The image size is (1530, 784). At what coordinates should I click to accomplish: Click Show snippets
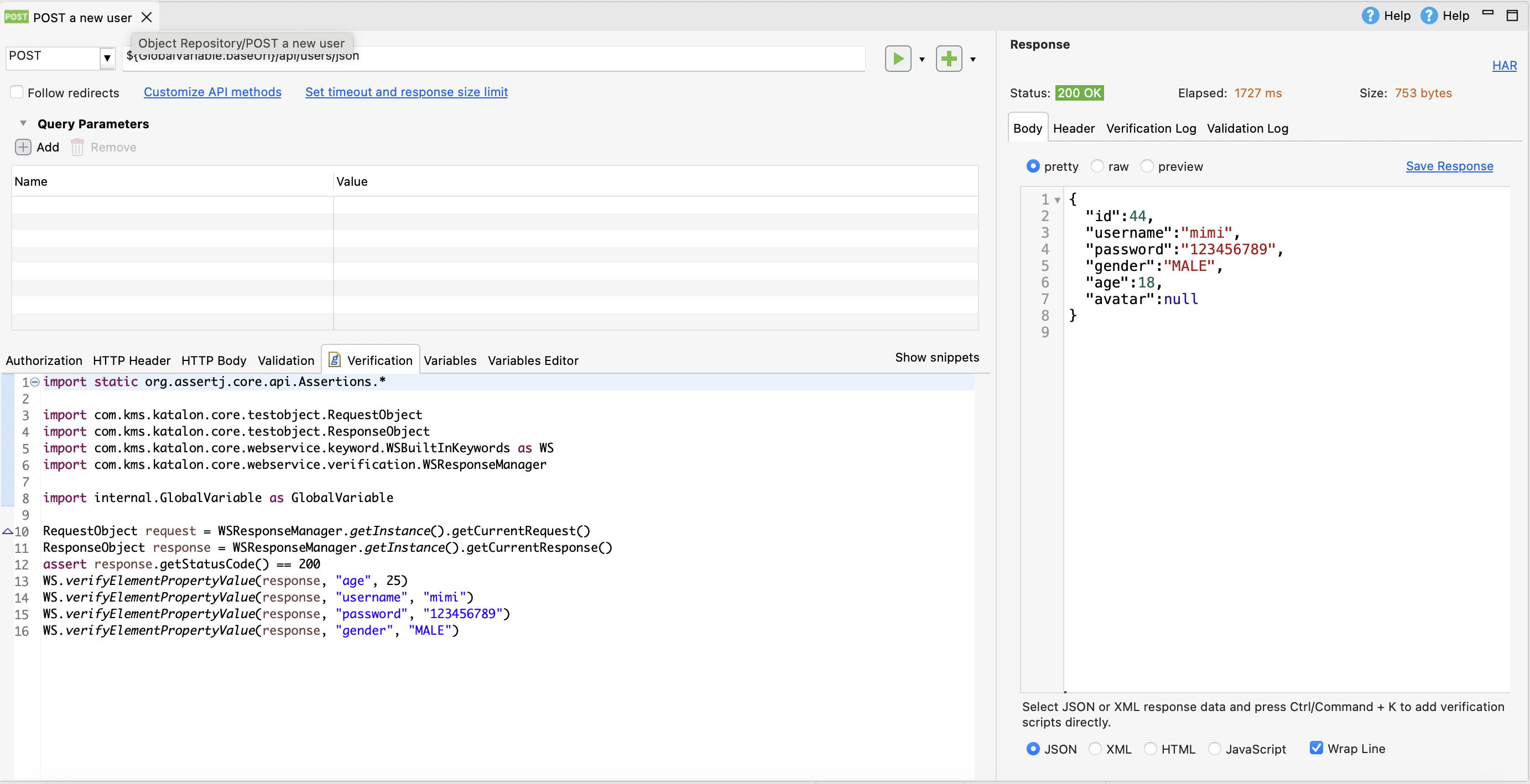coord(937,357)
